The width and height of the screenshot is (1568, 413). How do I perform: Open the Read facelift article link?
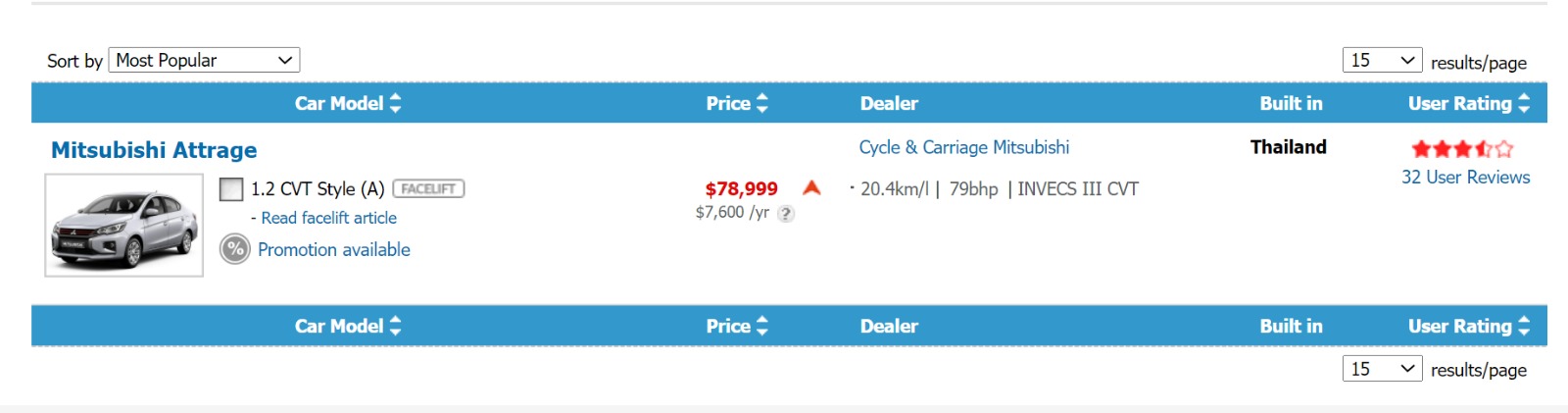[328, 218]
